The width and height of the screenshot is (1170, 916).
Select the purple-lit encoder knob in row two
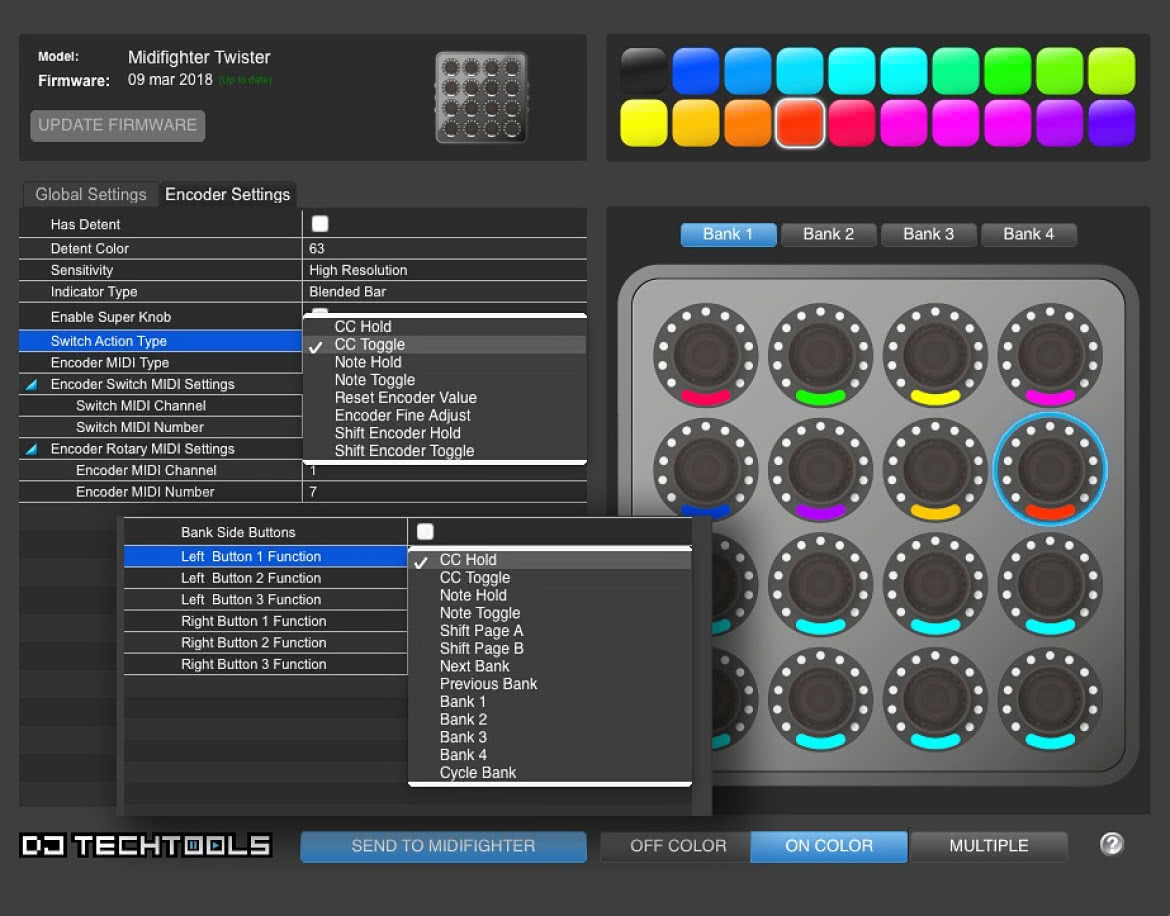820,470
